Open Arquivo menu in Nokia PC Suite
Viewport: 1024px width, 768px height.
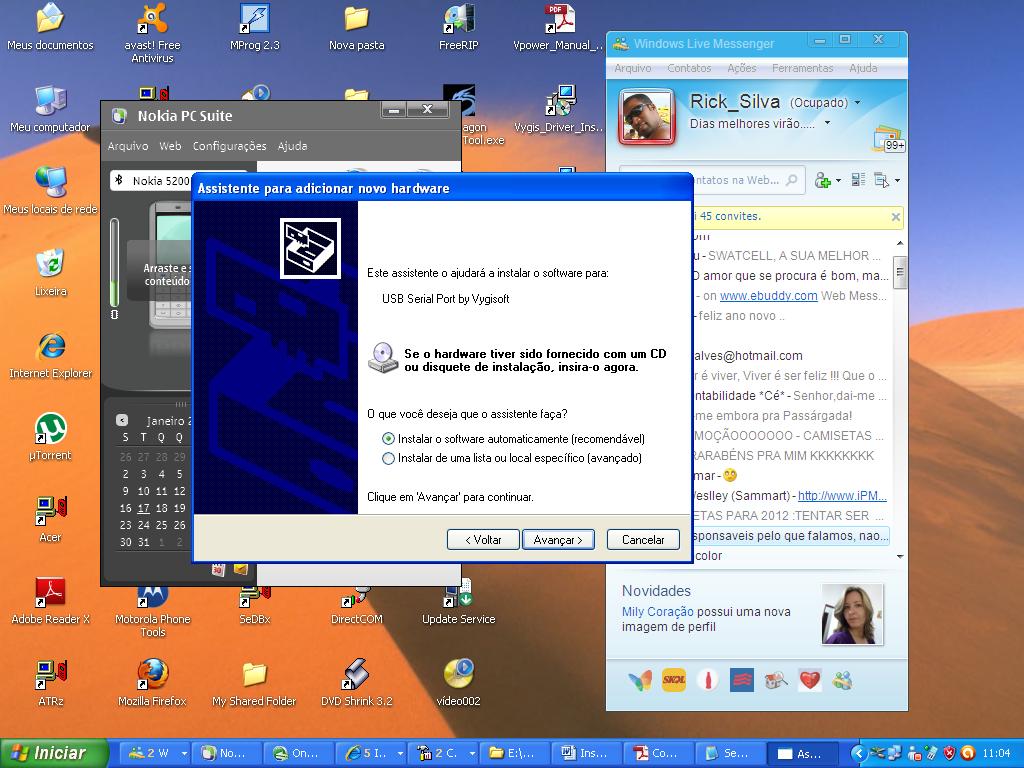128,146
